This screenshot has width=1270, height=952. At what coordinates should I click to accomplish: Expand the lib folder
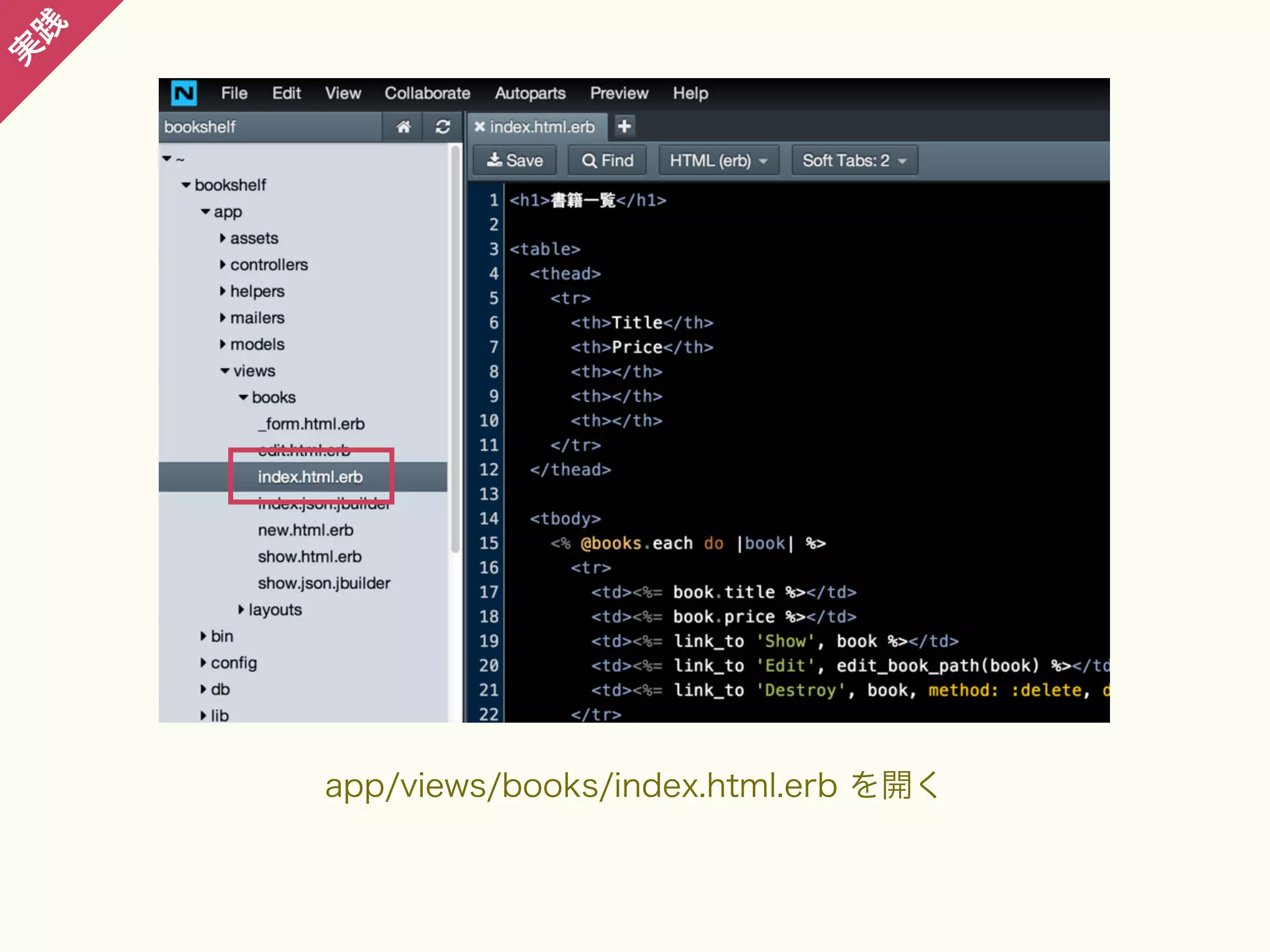coord(203,716)
